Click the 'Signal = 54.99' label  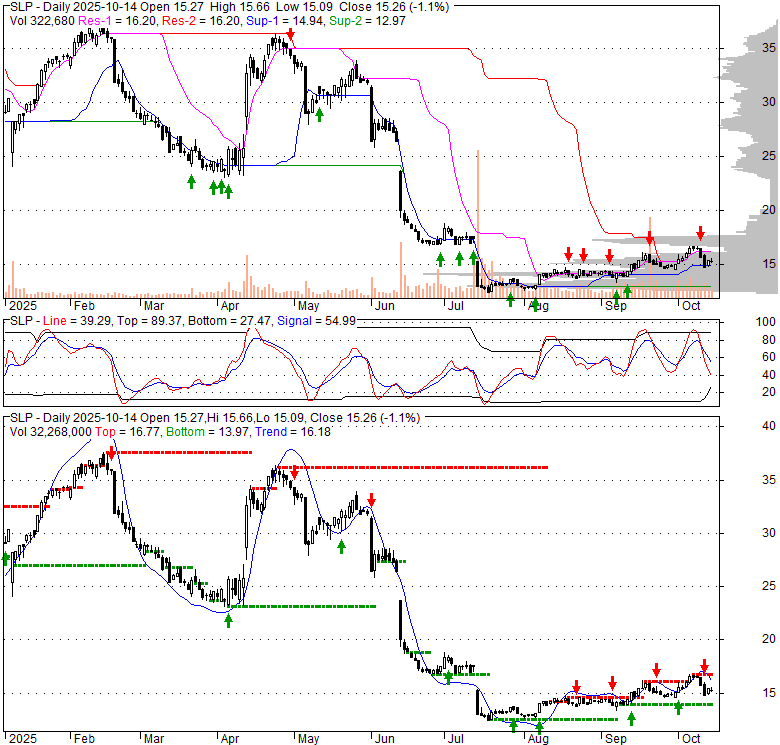point(316,321)
